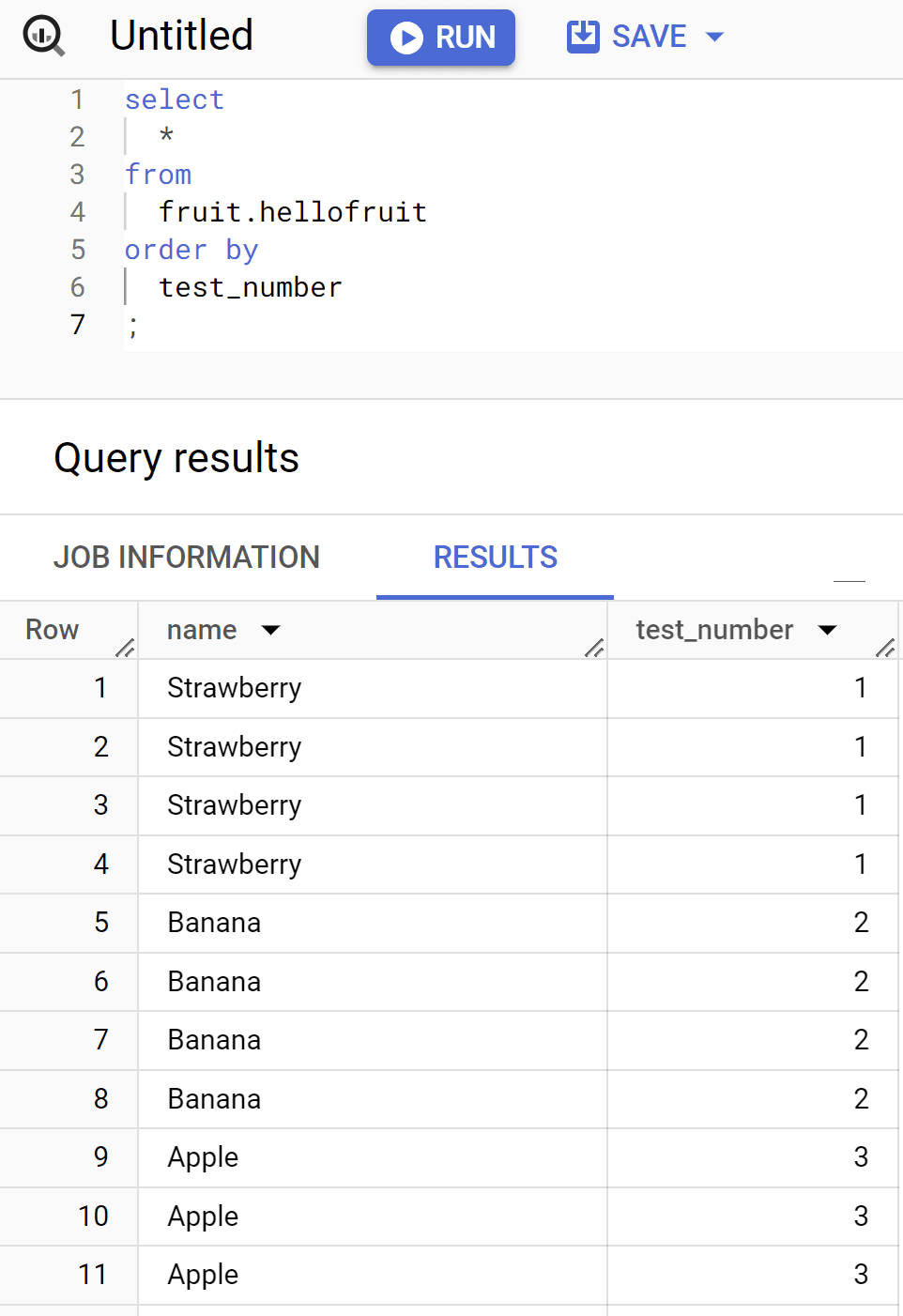Select the Banana cell in row 5
Viewport: 903px width, 1316px height.
pyautogui.click(x=373, y=923)
